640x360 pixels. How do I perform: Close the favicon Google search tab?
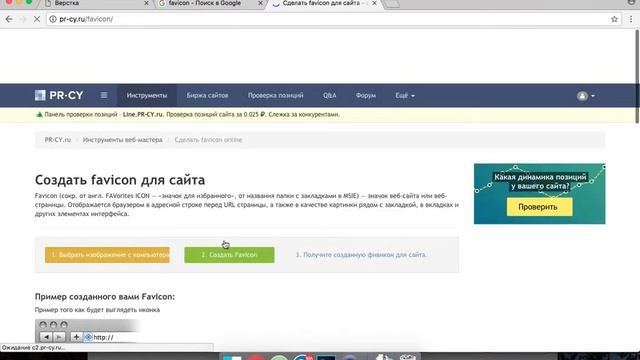[260, 3]
